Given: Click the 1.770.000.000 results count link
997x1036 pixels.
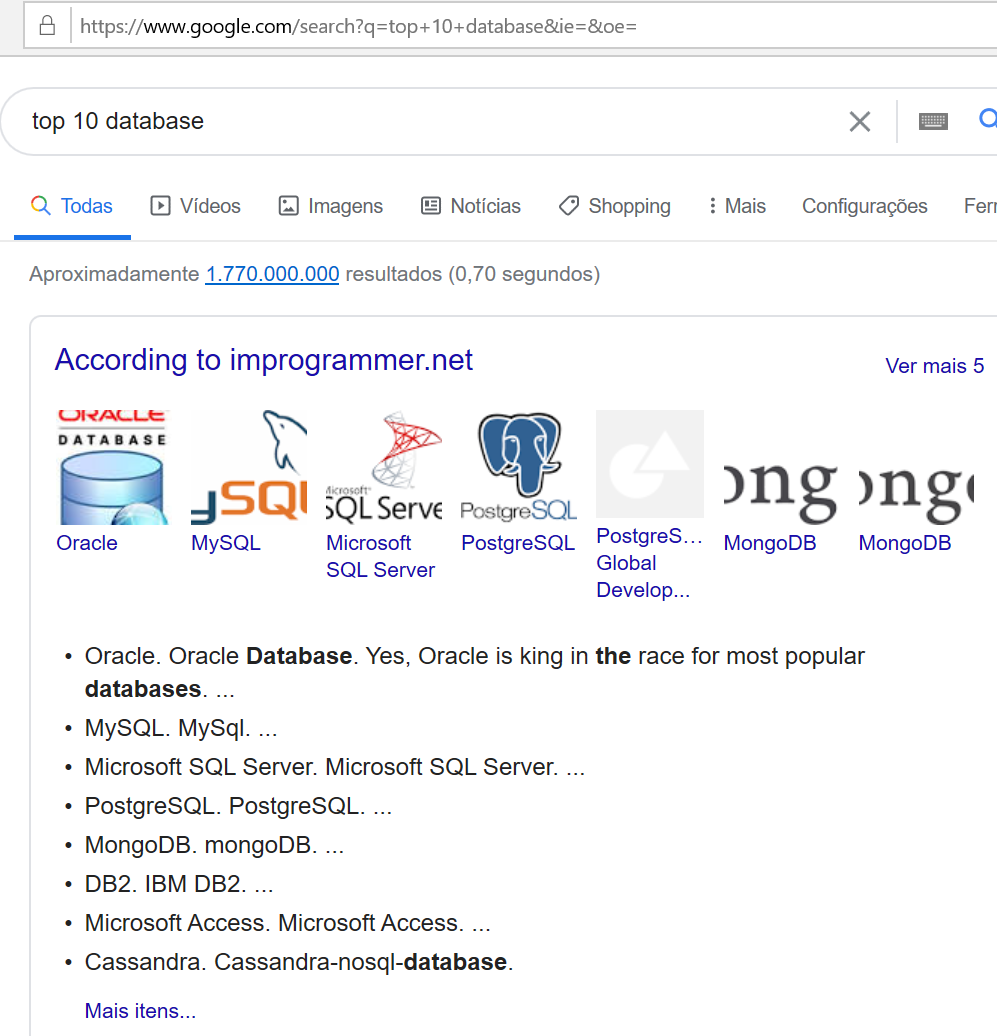Looking at the screenshot, I should point(272,274).
